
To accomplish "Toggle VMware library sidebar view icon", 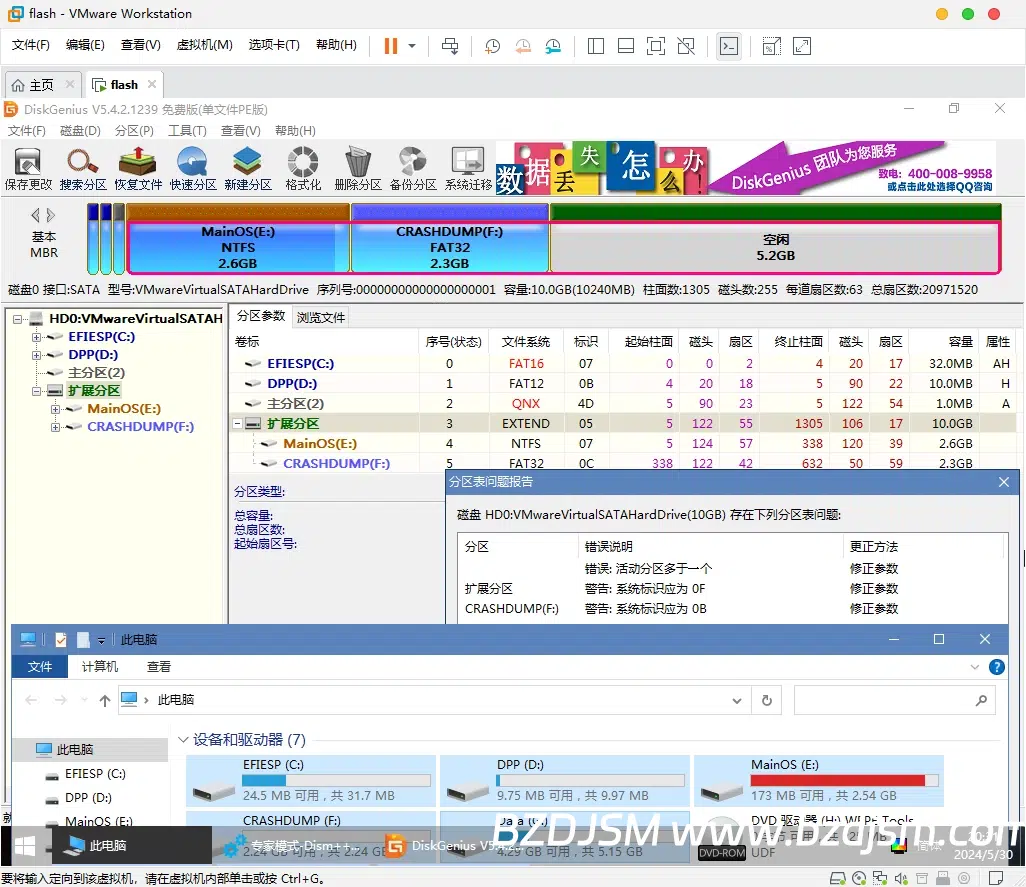I will (x=595, y=46).
